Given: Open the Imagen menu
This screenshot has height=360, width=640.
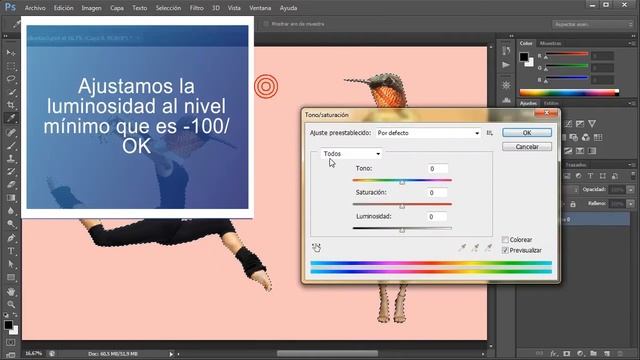Looking at the screenshot, I should pyautogui.click(x=91, y=8).
